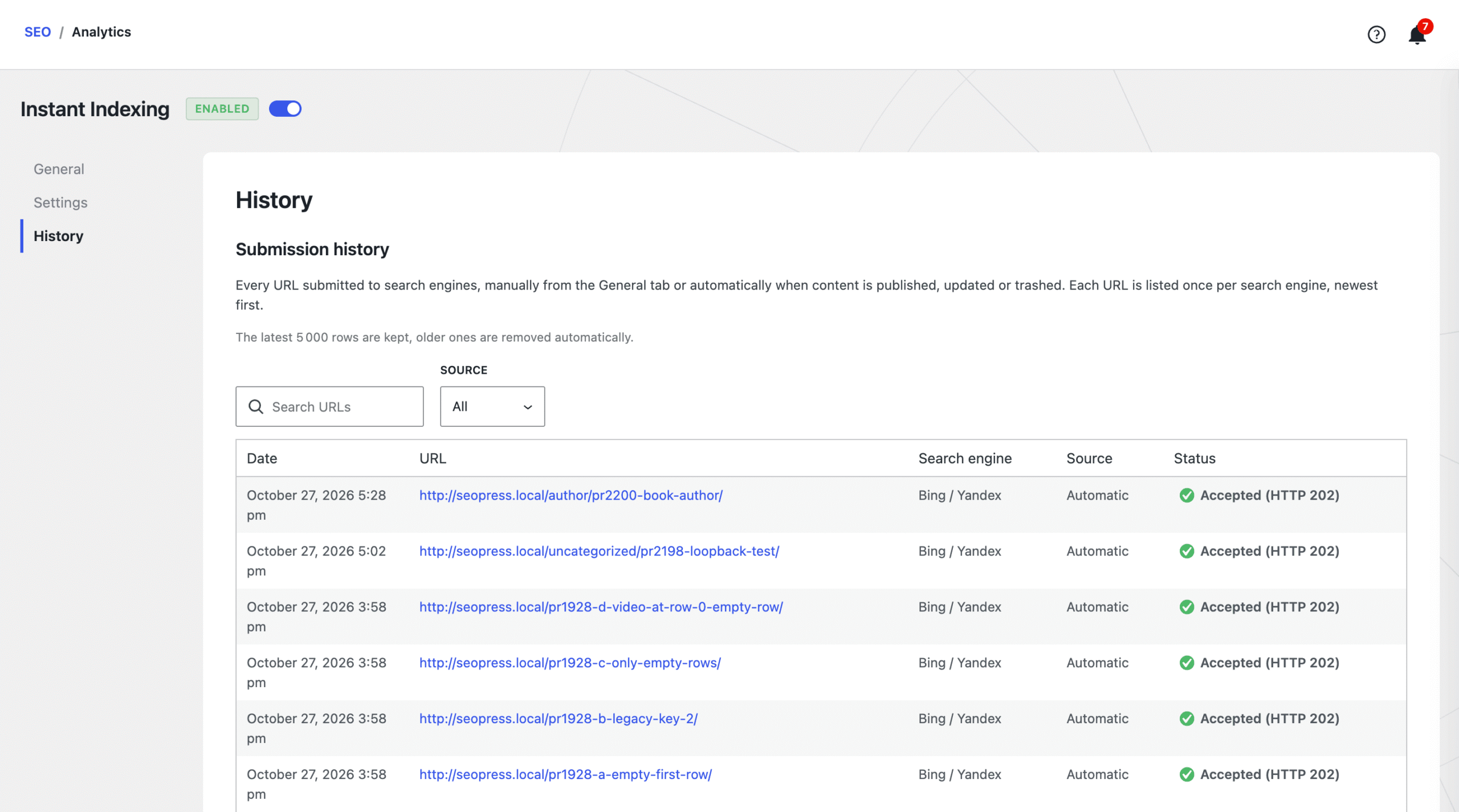Open the pr1928-b-legacy-key-2 link
This screenshot has width=1459, height=812.
click(559, 719)
